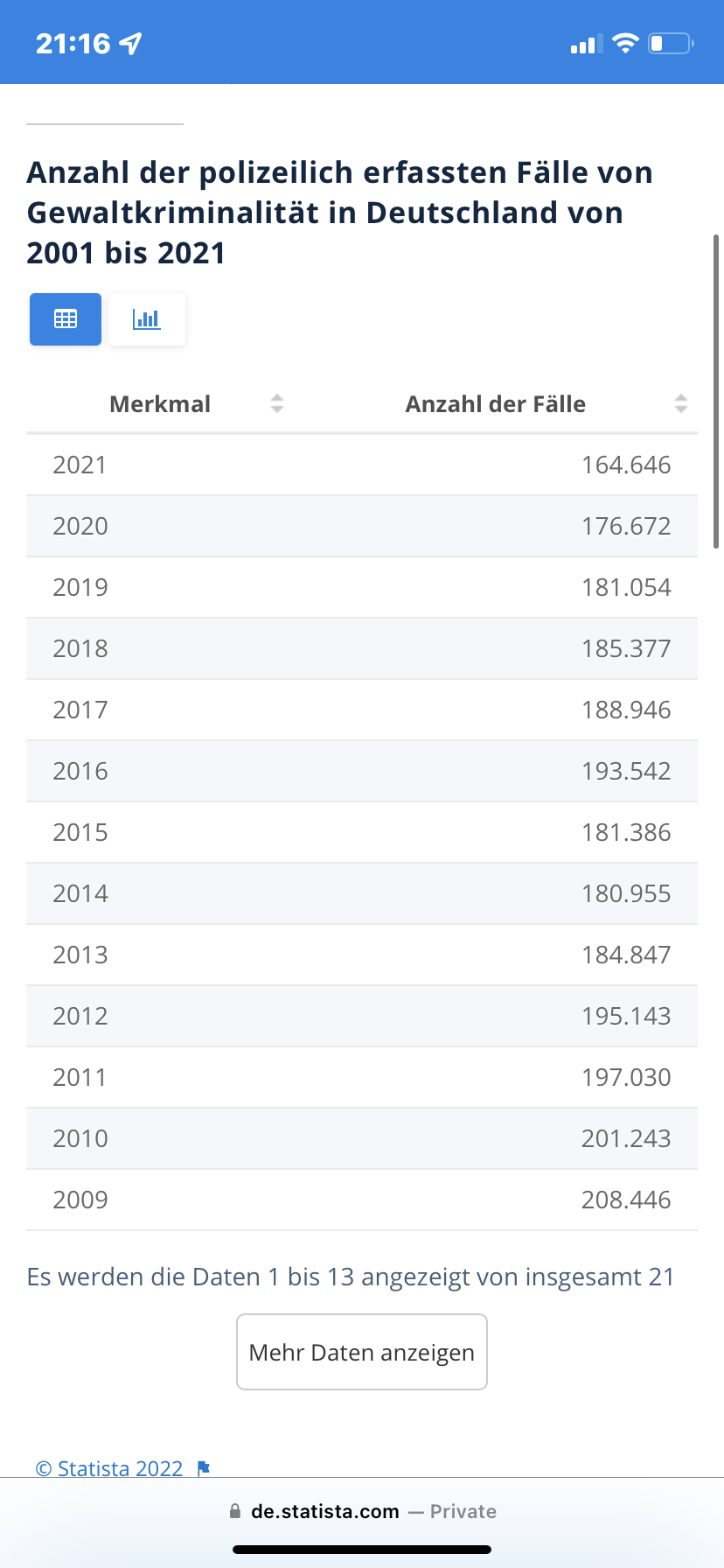Select the 2016 row with 193.542
This screenshot has width=724, height=1568.
pyautogui.click(x=362, y=771)
